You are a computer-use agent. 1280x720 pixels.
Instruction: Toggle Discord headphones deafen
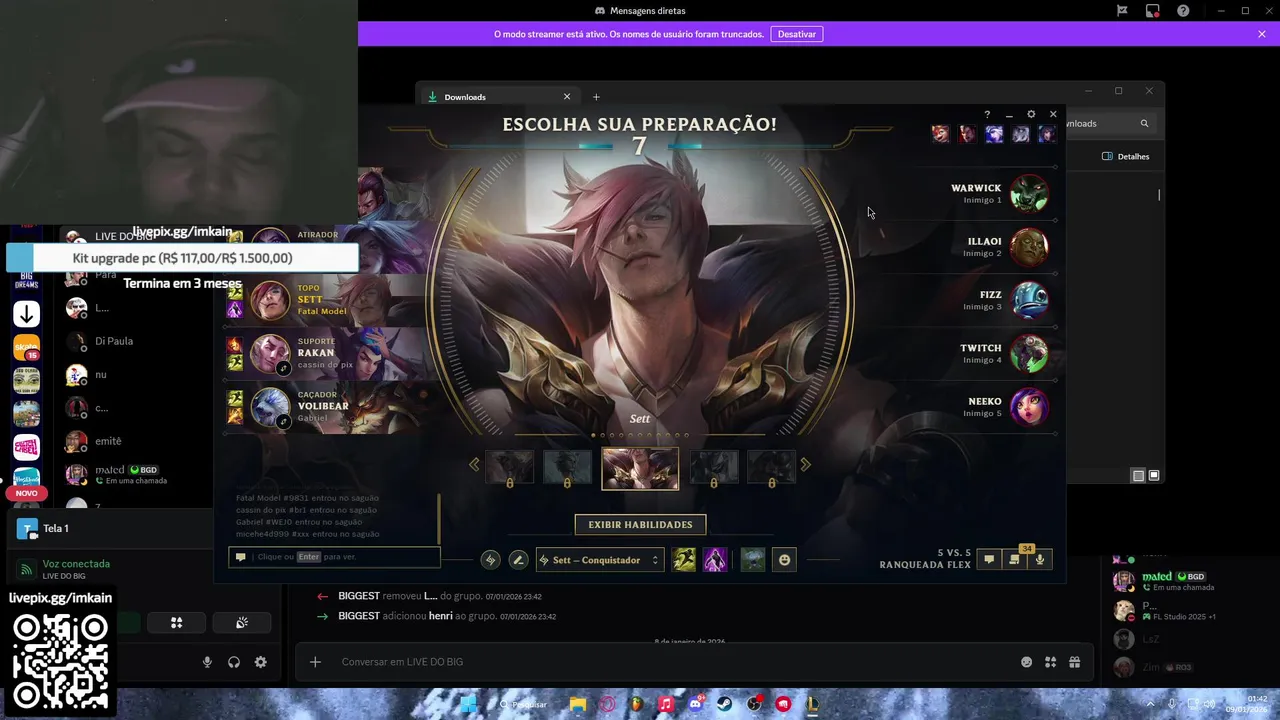click(x=234, y=662)
